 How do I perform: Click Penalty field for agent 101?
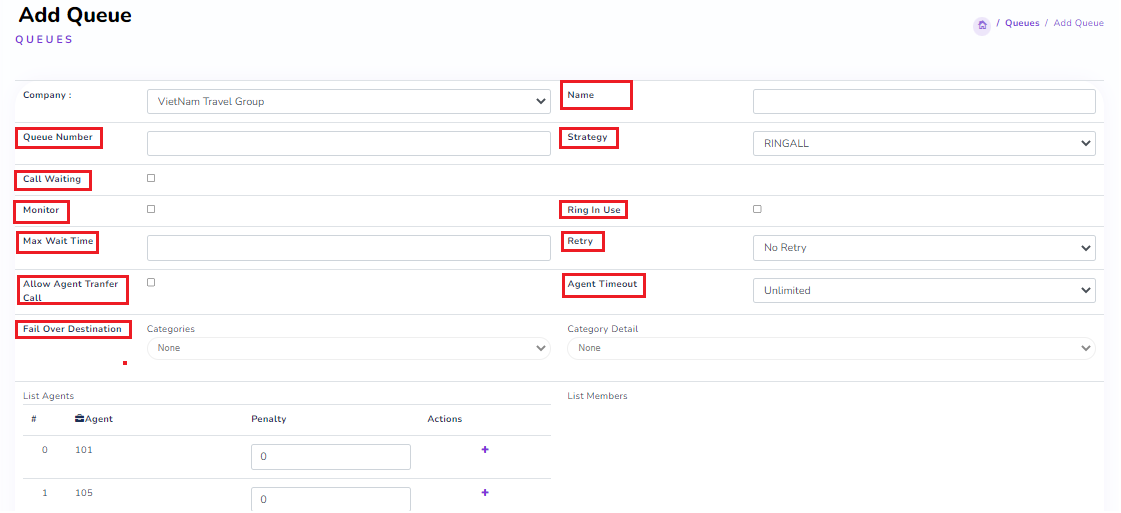[330, 457]
